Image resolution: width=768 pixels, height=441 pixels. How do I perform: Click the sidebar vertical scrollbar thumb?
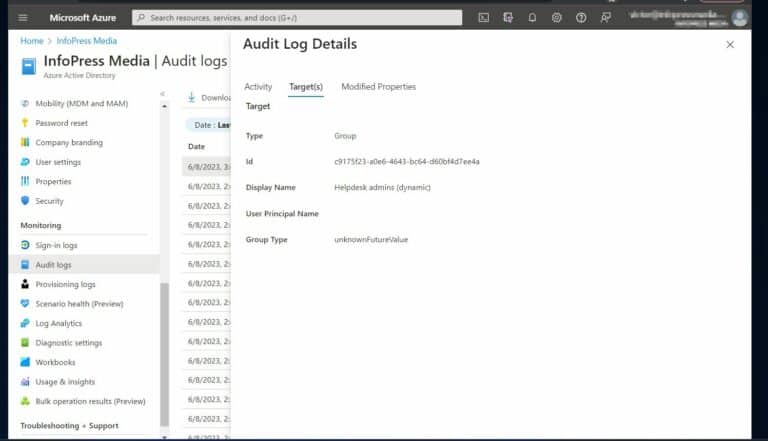pyautogui.click(x=165, y=355)
